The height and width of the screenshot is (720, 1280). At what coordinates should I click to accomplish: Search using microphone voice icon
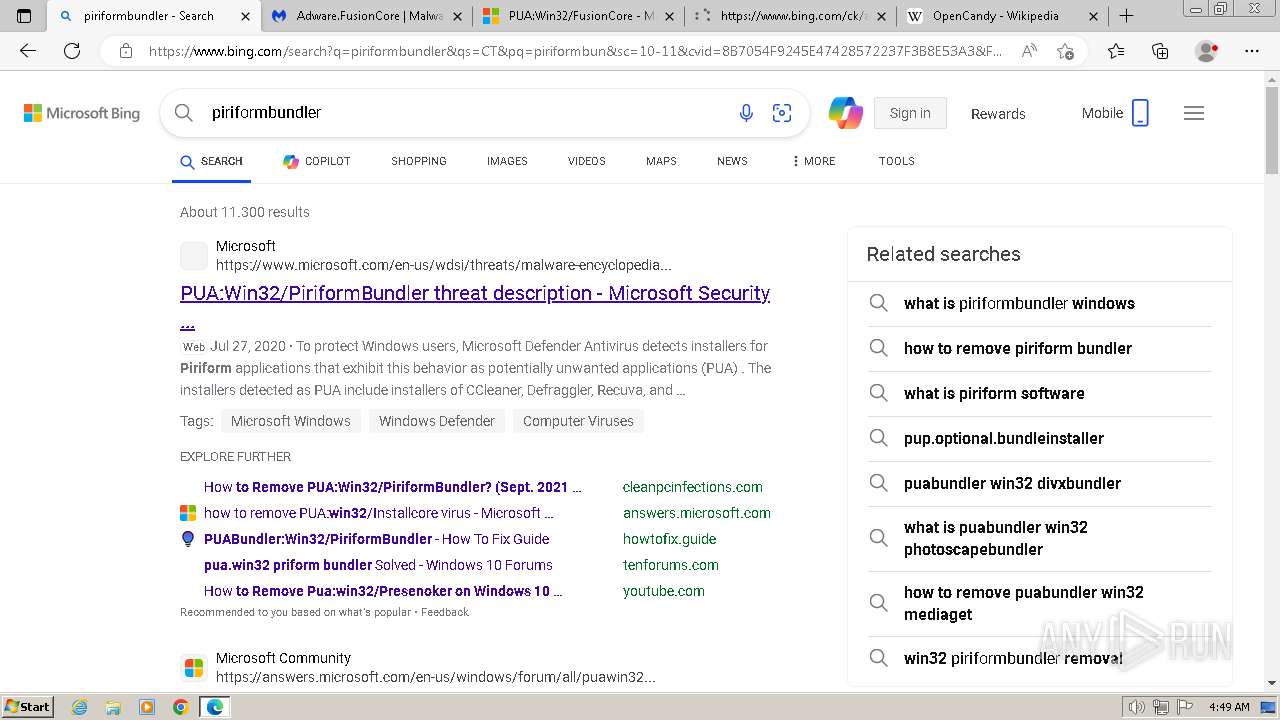tap(746, 113)
